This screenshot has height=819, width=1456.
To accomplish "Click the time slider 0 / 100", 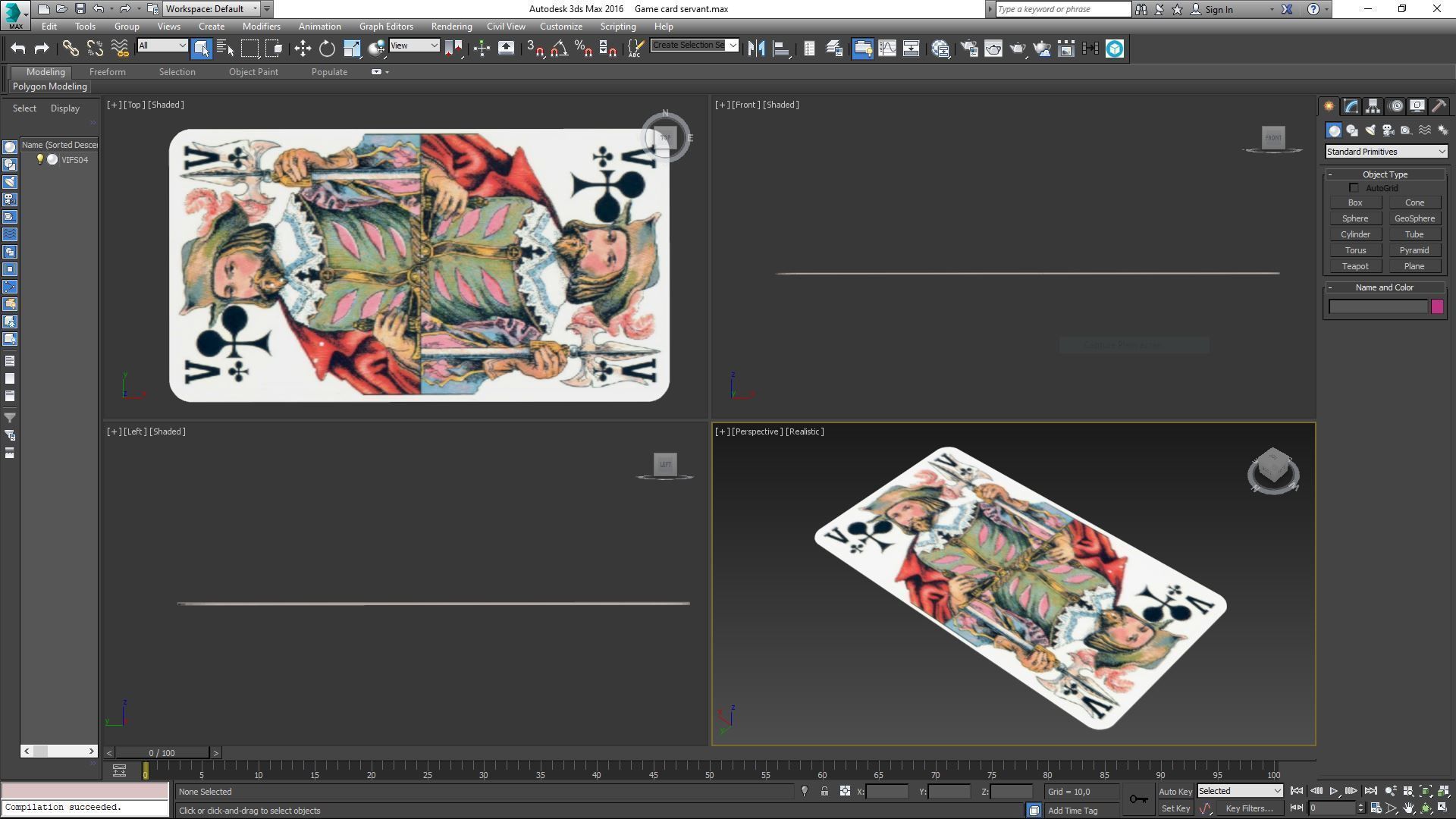I will 162,753.
